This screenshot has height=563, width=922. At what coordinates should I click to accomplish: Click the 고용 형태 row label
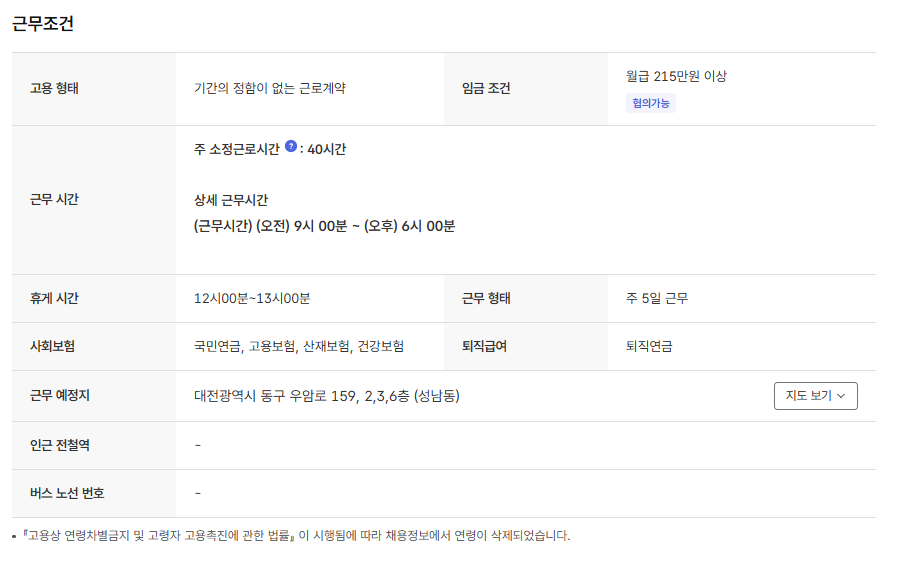(x=54, y=88)
